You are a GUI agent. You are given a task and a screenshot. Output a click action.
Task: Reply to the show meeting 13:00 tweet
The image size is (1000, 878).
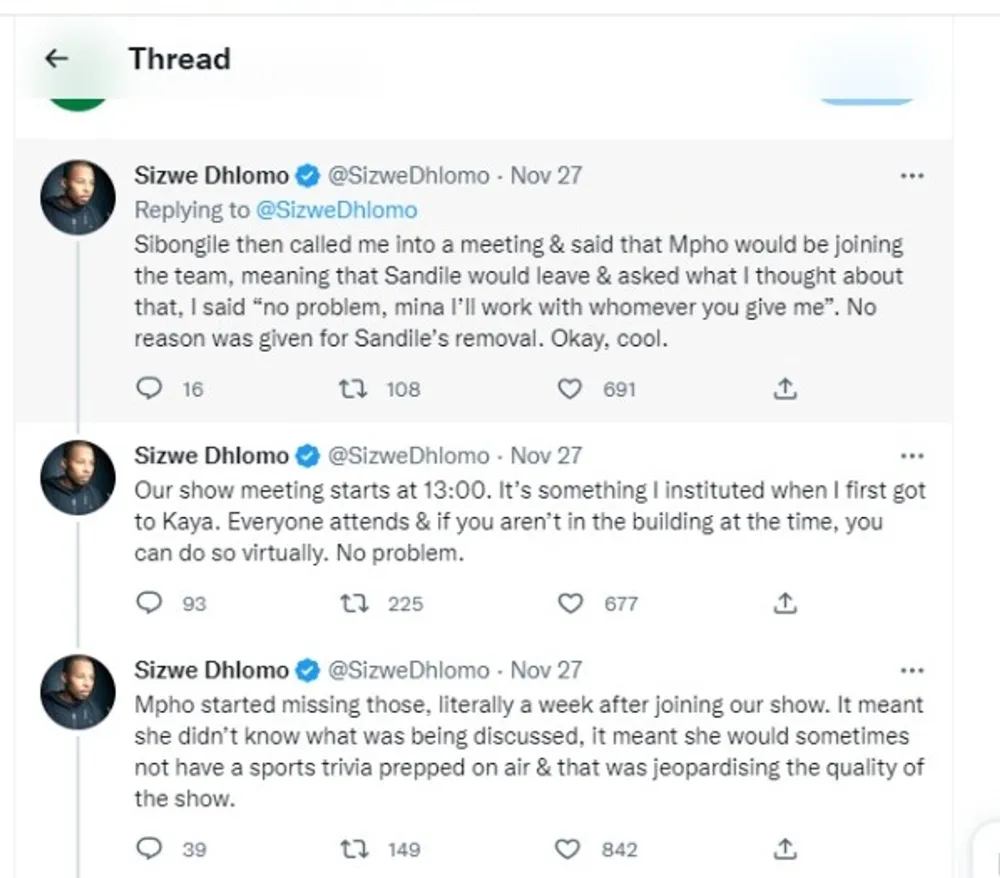click(149, 603)
